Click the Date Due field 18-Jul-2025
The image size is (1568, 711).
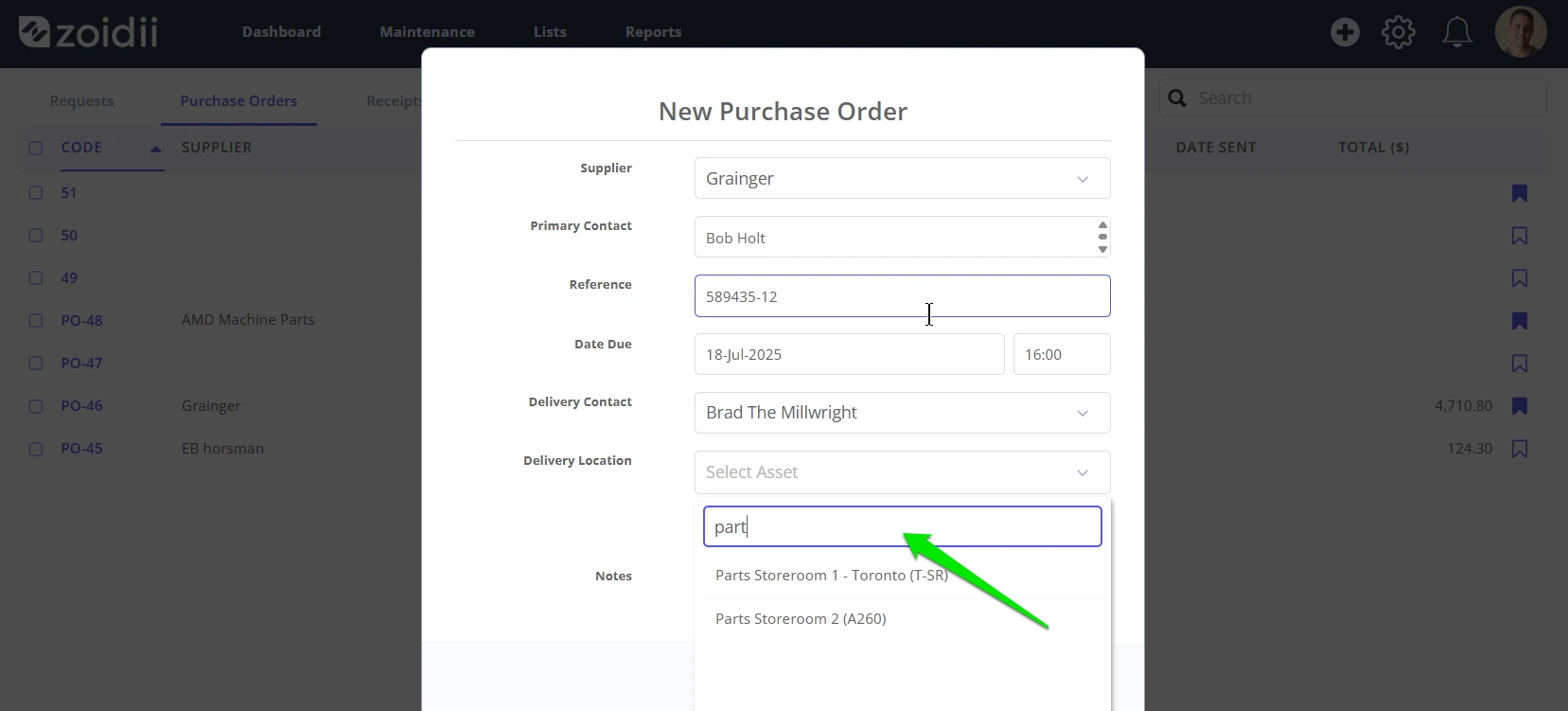(x=849, y=354)
